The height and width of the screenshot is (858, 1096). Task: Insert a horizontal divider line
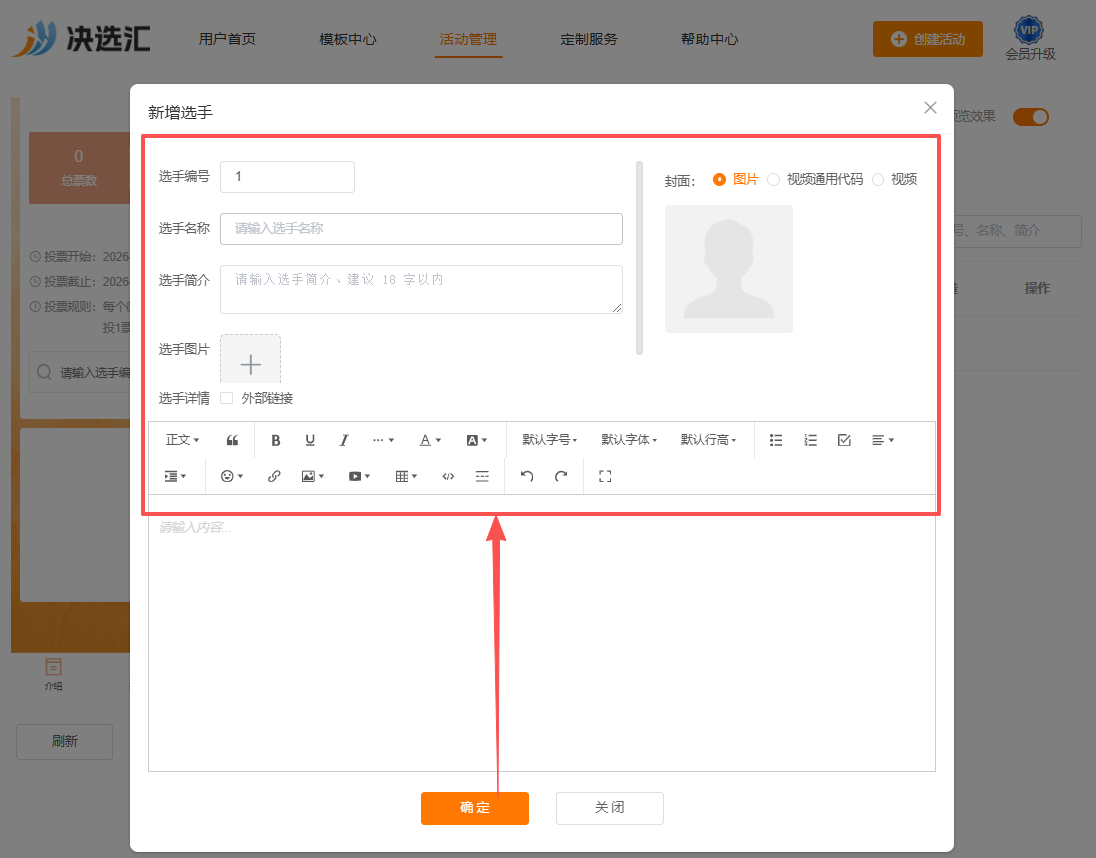pos(482,477)
